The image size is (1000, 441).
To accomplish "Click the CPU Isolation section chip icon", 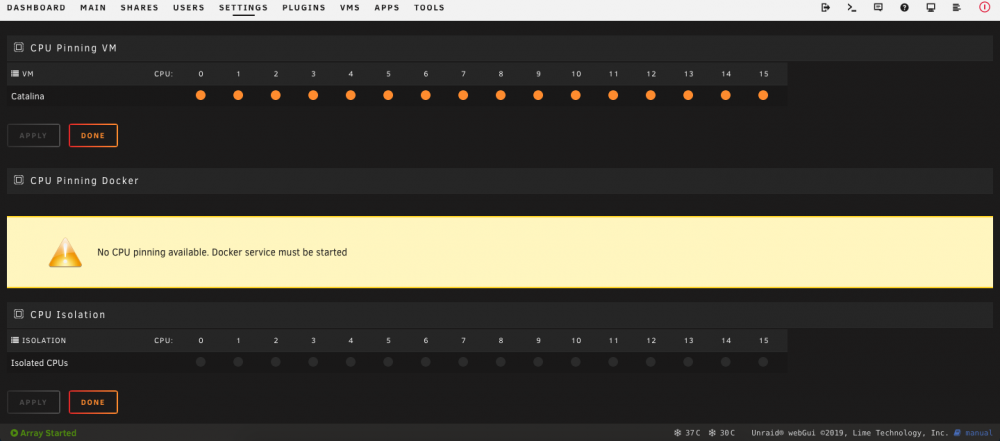I will tap(18, 314).
